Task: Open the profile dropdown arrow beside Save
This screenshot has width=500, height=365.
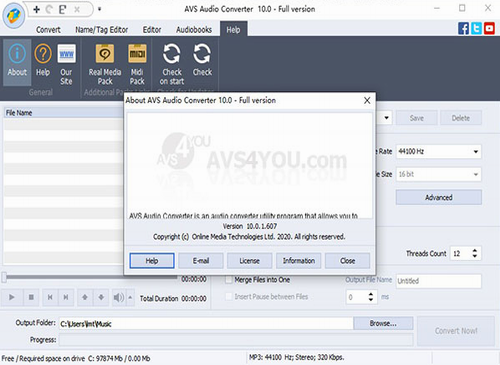Action: 386,118
